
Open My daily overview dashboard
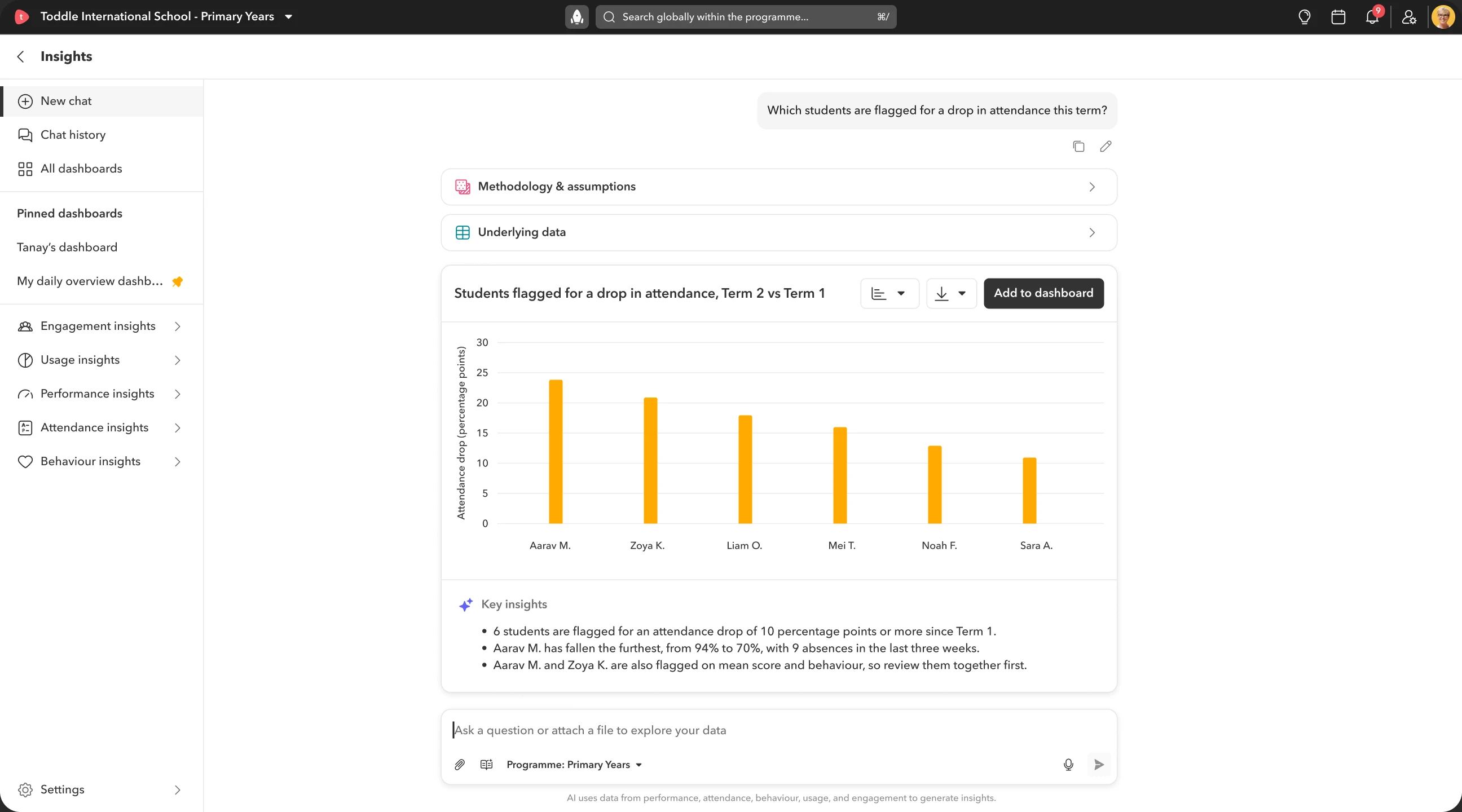[90, 281]
